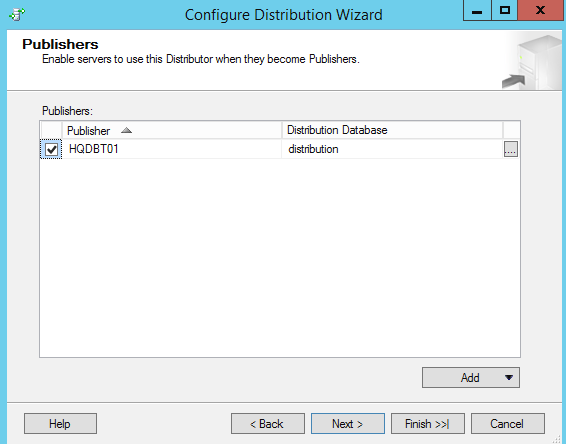Minimize the wizard window
The width and height of the screenshot is (566, 444).
click(477, 10)
